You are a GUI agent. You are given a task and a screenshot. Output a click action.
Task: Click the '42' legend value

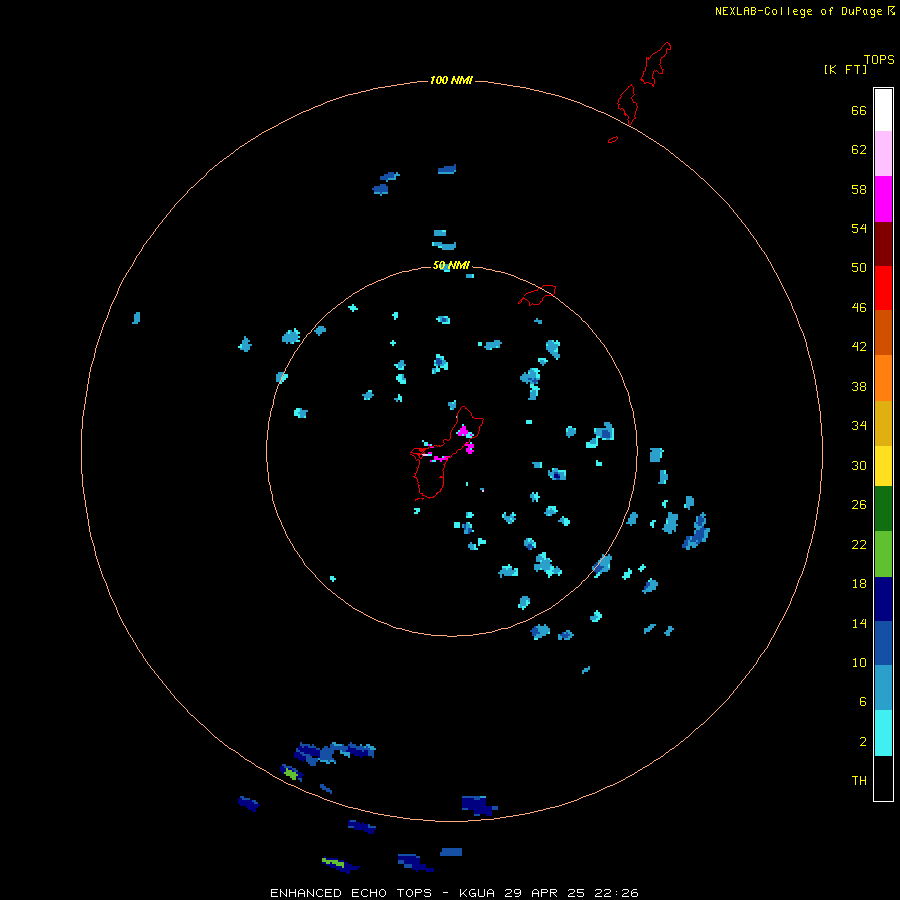pyautogui.click(x=859, y=347)
